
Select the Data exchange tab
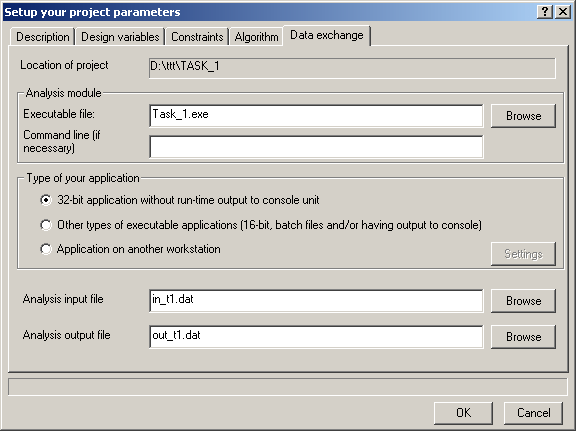click(327, 35)
